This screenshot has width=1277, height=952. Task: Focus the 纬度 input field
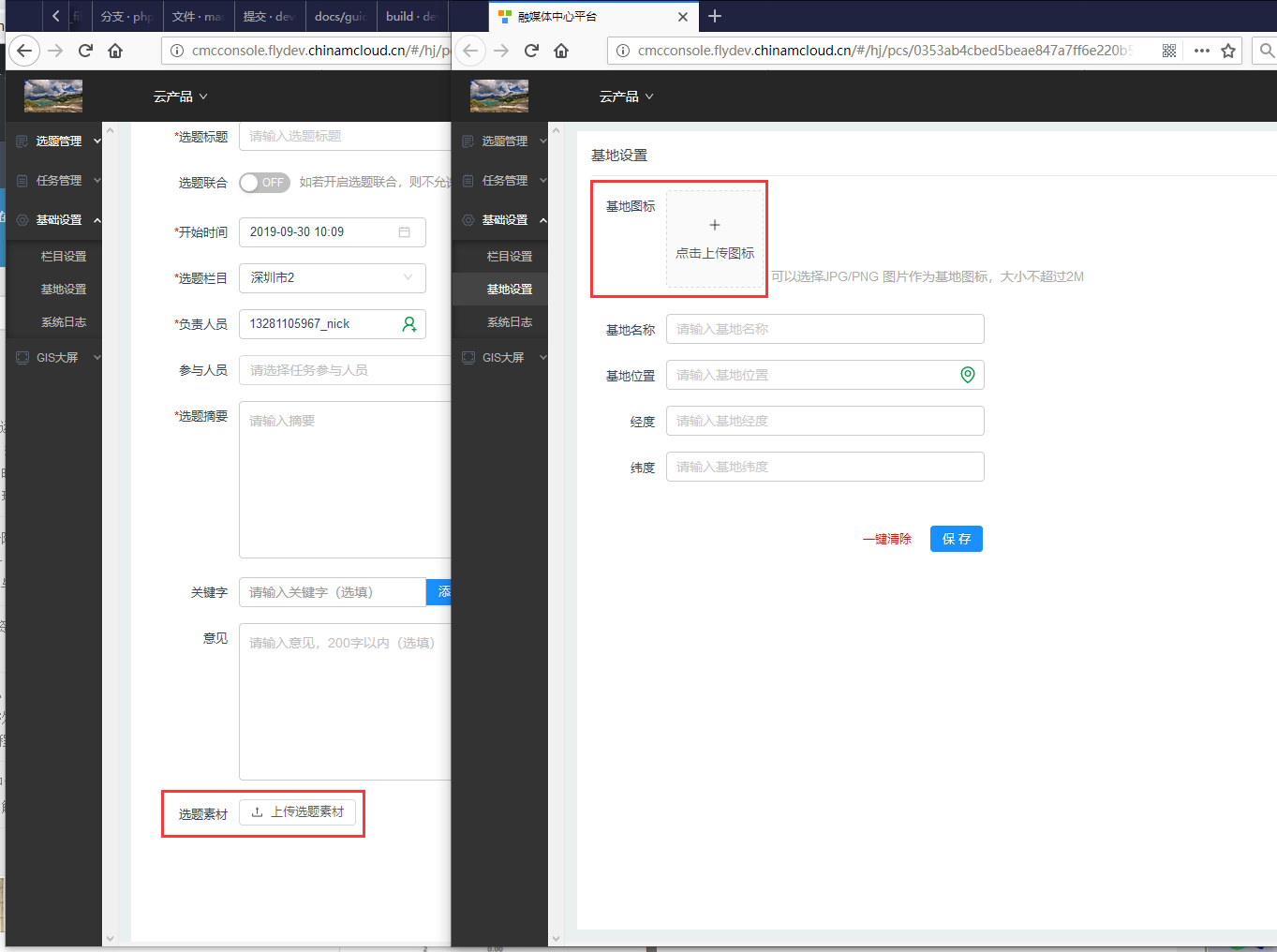click(825, 467)
